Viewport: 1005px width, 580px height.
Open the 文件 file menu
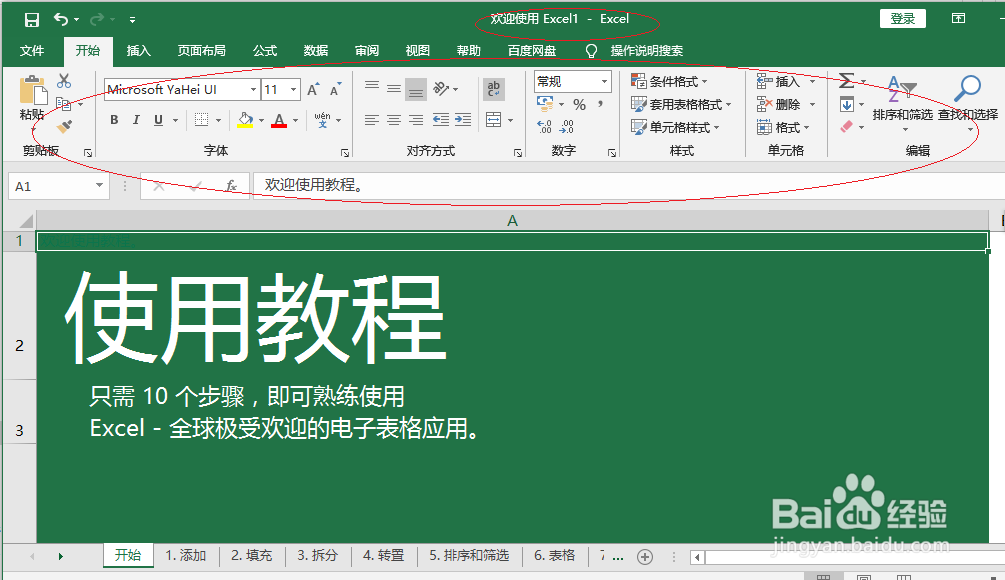[x=31, y=51]
